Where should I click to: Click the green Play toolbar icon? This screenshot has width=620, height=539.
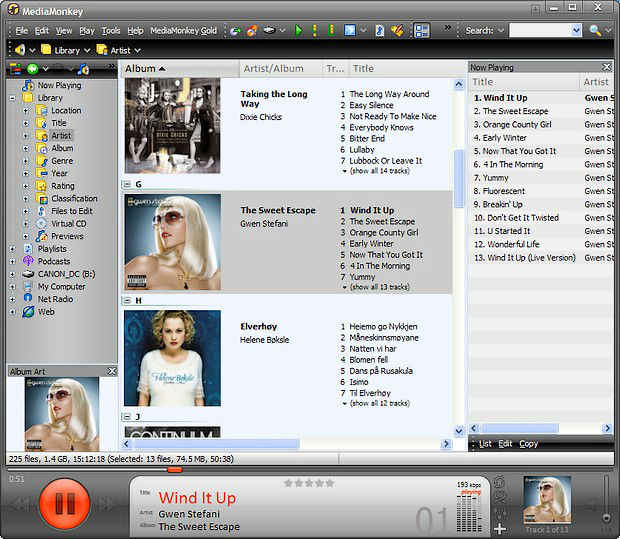pyautogui.click(x=299, y=30)
